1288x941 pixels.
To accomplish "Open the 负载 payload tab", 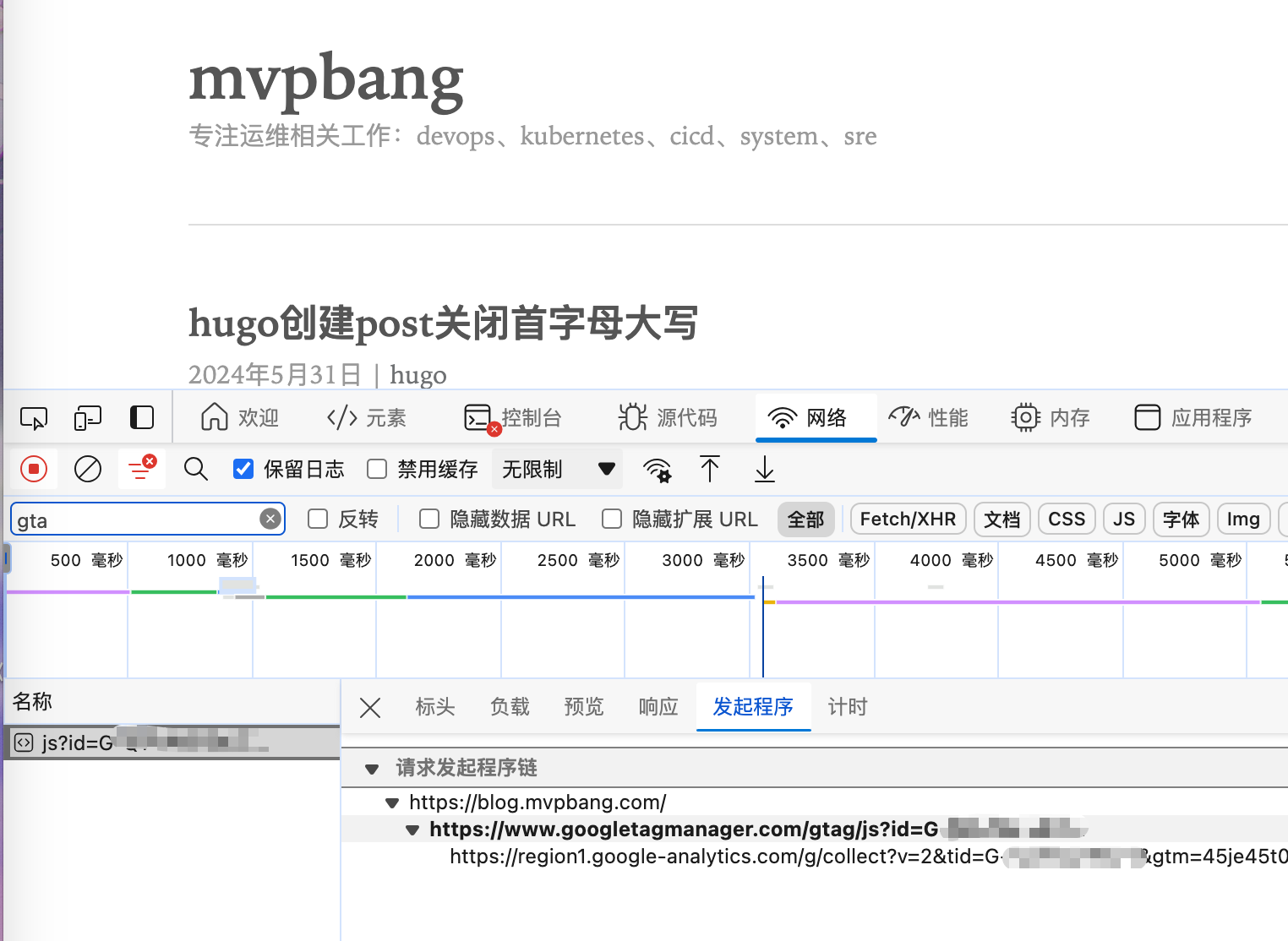I will tap(510, 707).
